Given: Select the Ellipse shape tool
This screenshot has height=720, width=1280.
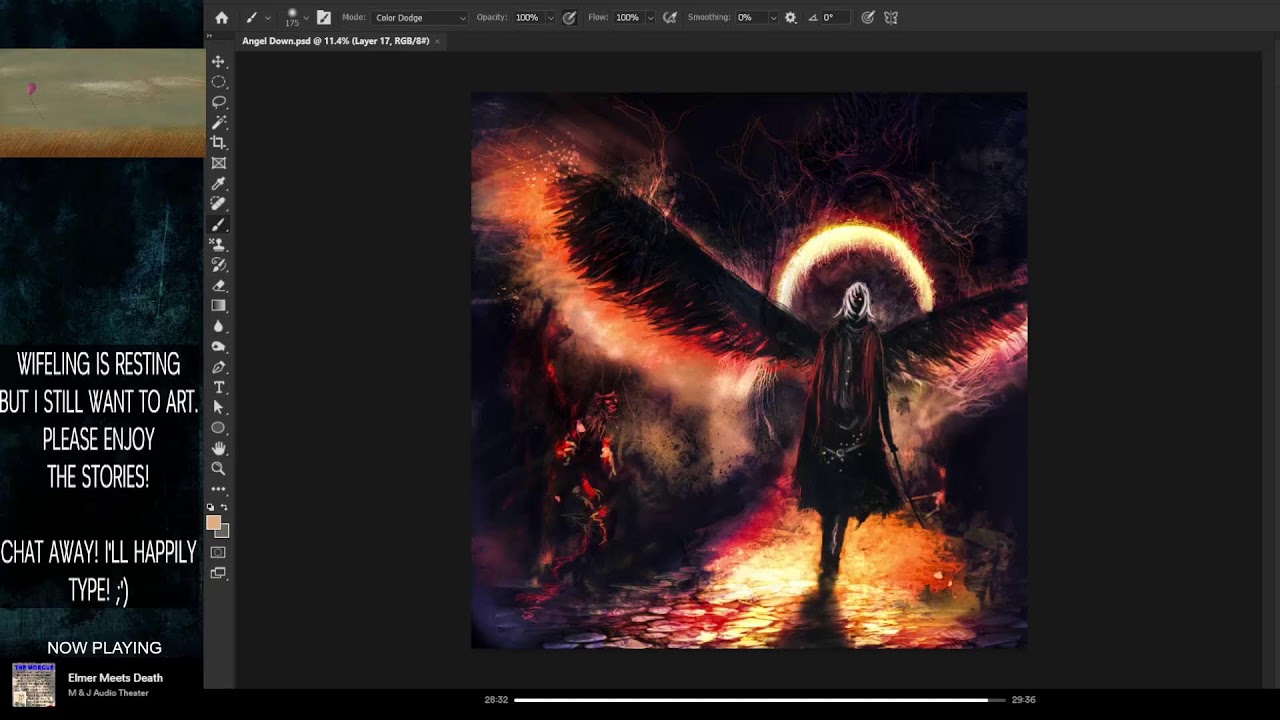Looking at the screenshot, I should 218,428.
